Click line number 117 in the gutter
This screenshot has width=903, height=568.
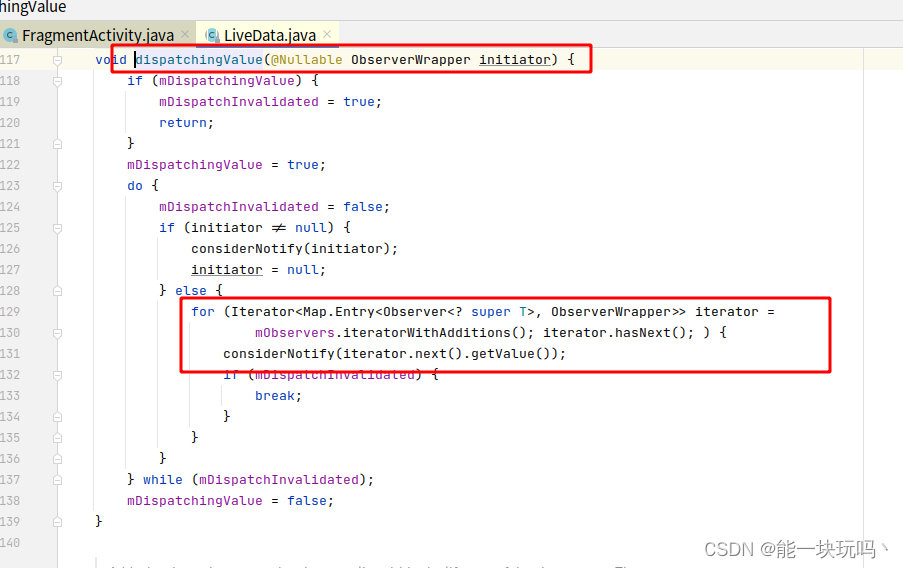point(10,60)
